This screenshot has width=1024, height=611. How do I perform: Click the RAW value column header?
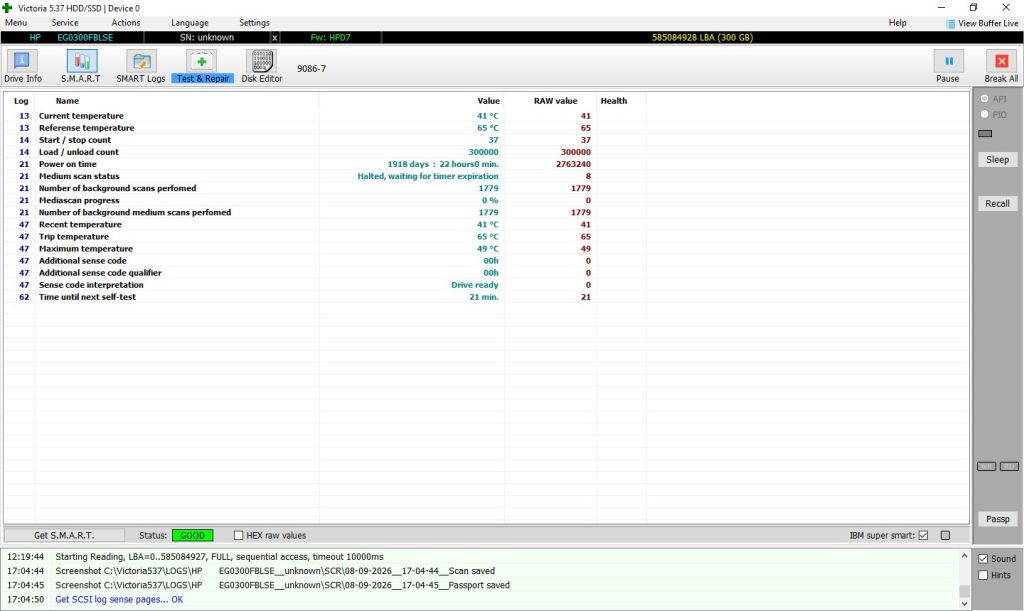(x=555, y=101)
